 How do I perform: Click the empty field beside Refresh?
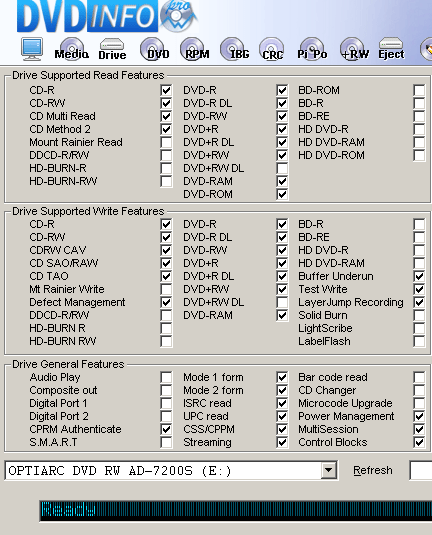pyautogui.click(x=421, y=471)
